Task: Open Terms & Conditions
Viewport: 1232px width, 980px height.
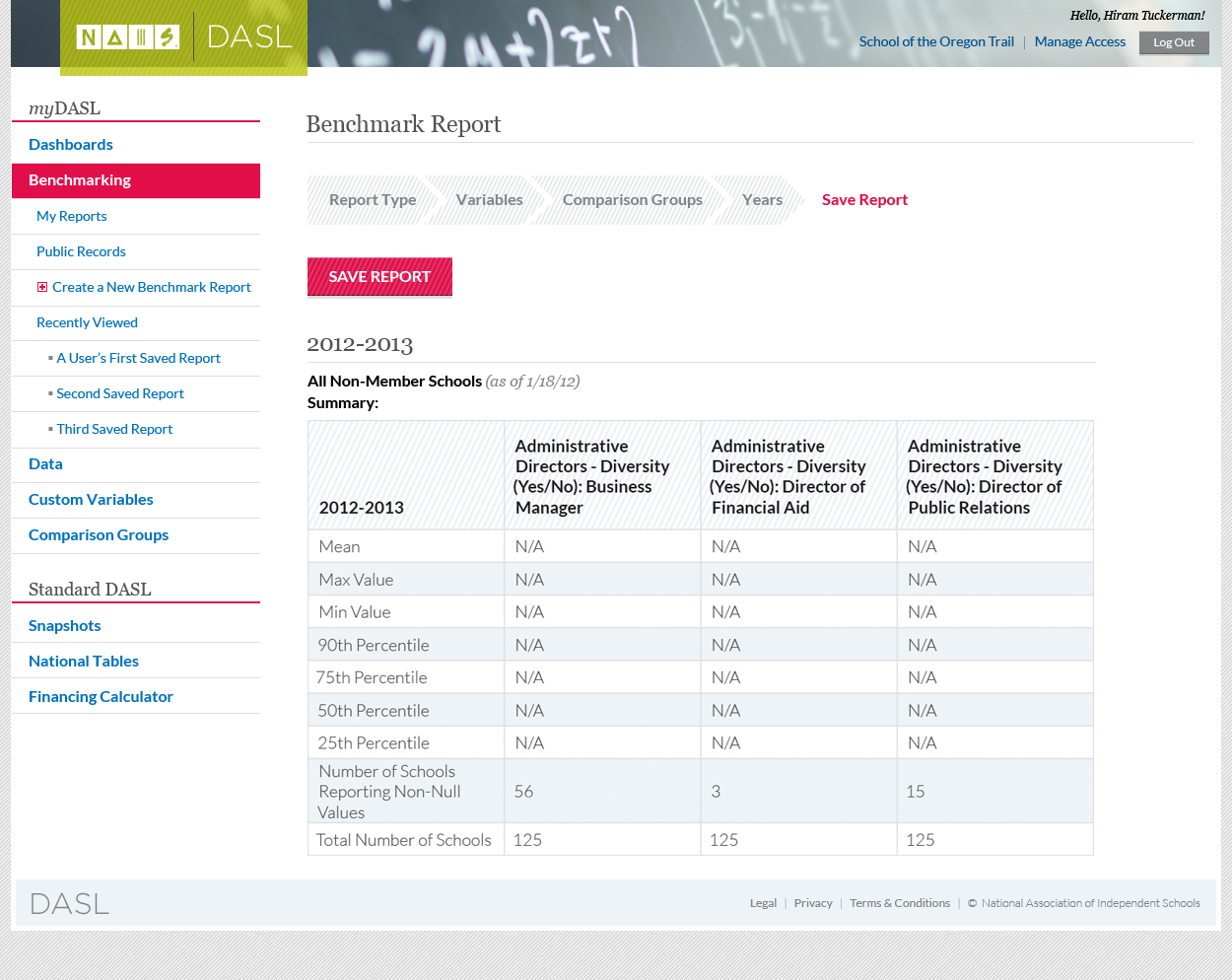Action: tap(900, 903)
